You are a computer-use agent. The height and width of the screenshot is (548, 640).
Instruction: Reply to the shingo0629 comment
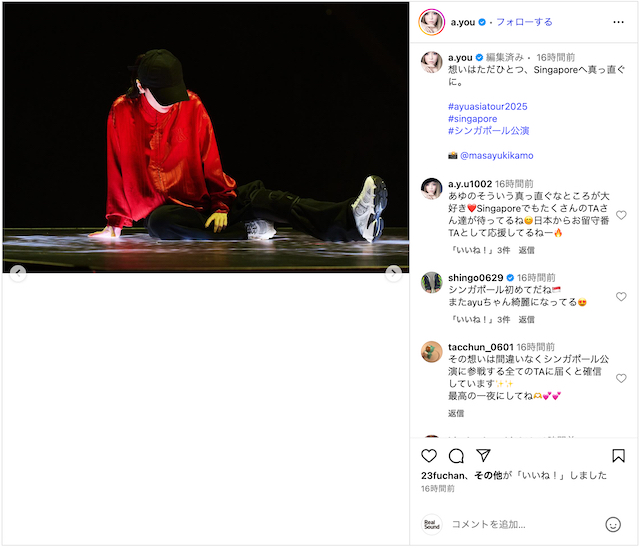click(x=526, y=319)
